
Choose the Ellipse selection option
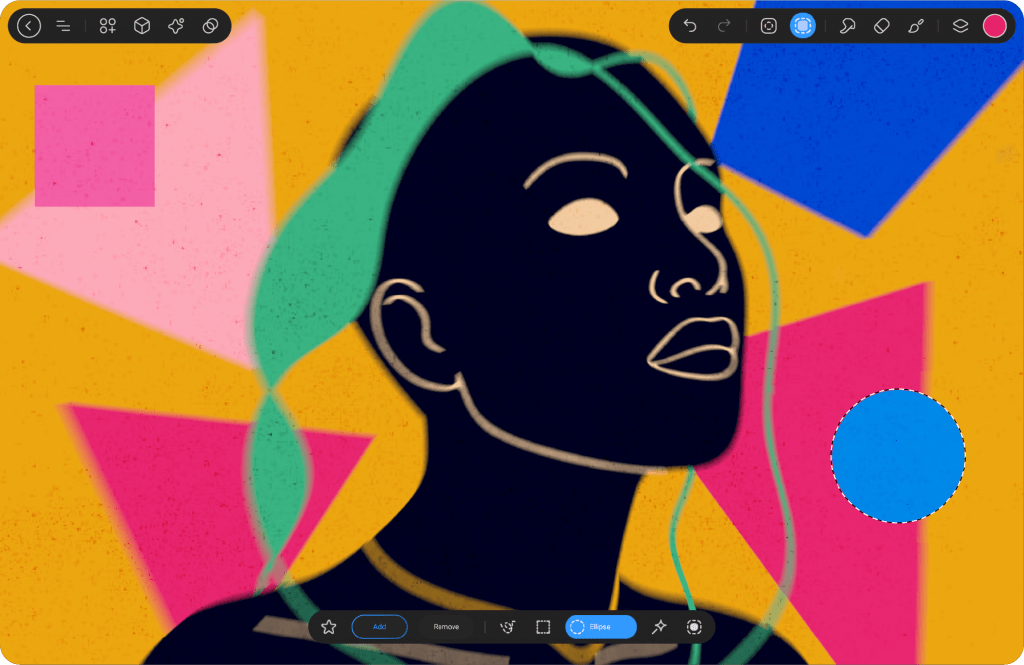(601, 627)
